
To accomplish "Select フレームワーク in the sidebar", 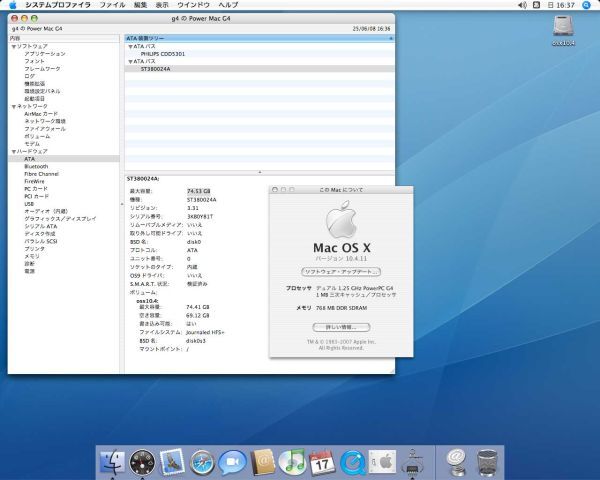I will pyautogui.click(x=42, y=69).
